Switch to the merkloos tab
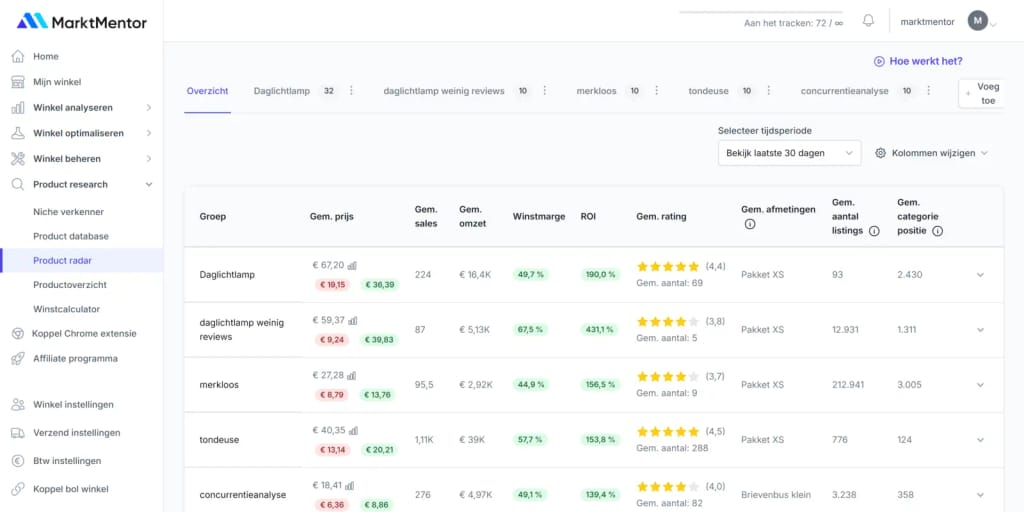Viewport: 1024px width, 512px height. point(596,91)
